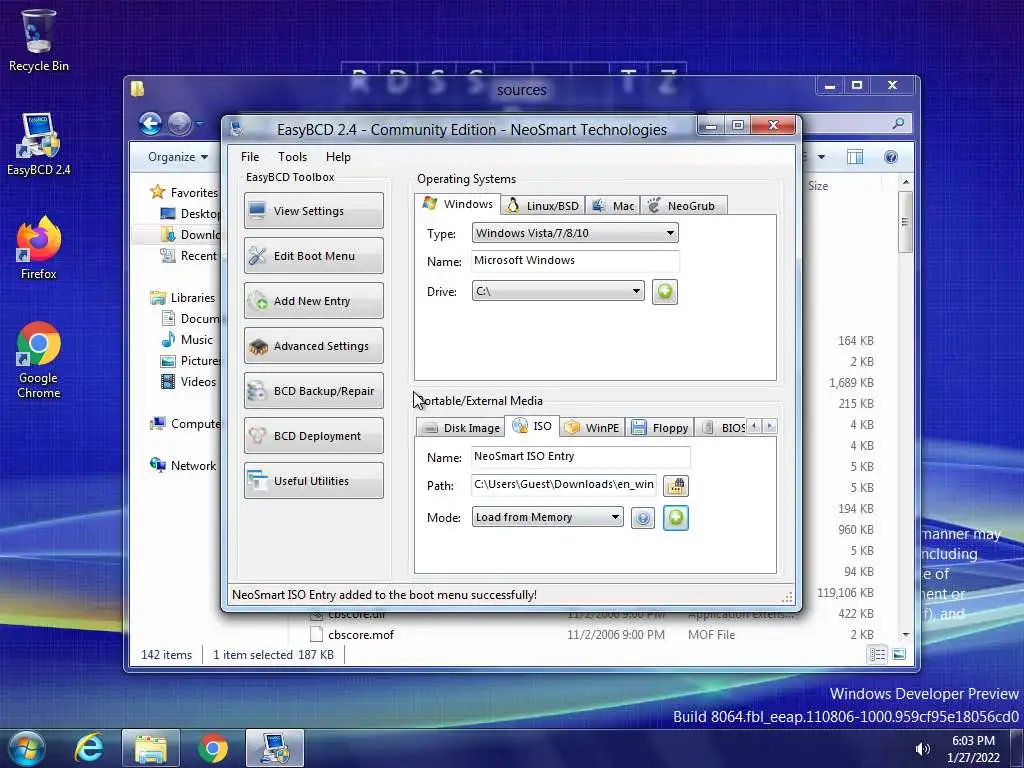This screenshot has height=768, width=1024.
Task: Click green add entry icon beside Drive
Action: [x=665, y=291]
